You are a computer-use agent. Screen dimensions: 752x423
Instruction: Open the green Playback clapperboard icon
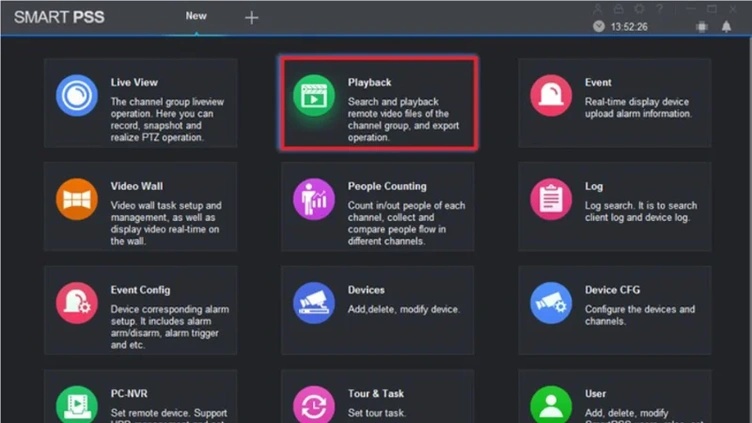314,95
